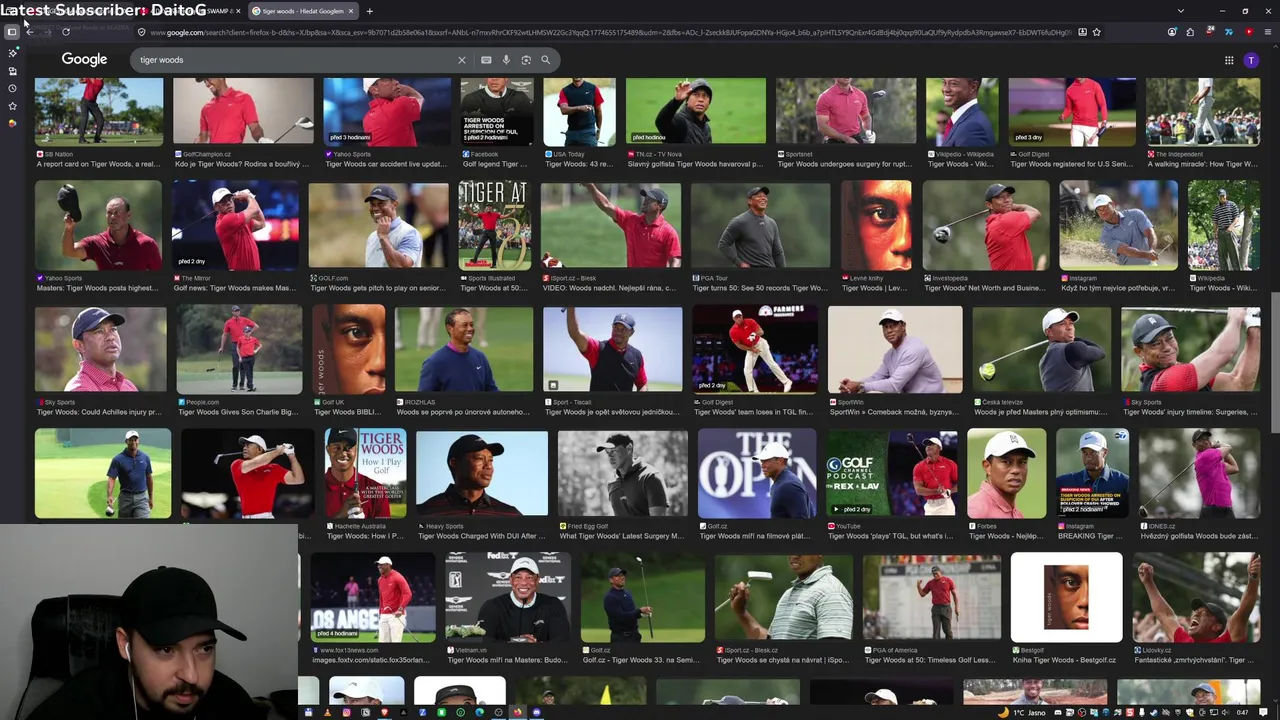Open the SB Nation report card result
The height and width of the screenshot is (720, 1280).
(98, 164)
